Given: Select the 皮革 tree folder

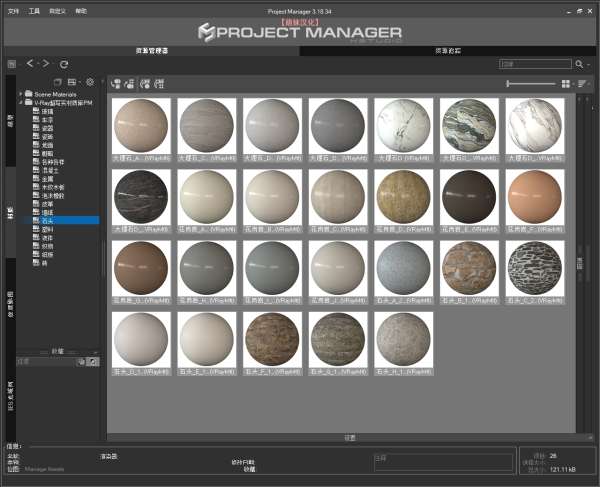Looking at the screenshot, I should point(47,204).
